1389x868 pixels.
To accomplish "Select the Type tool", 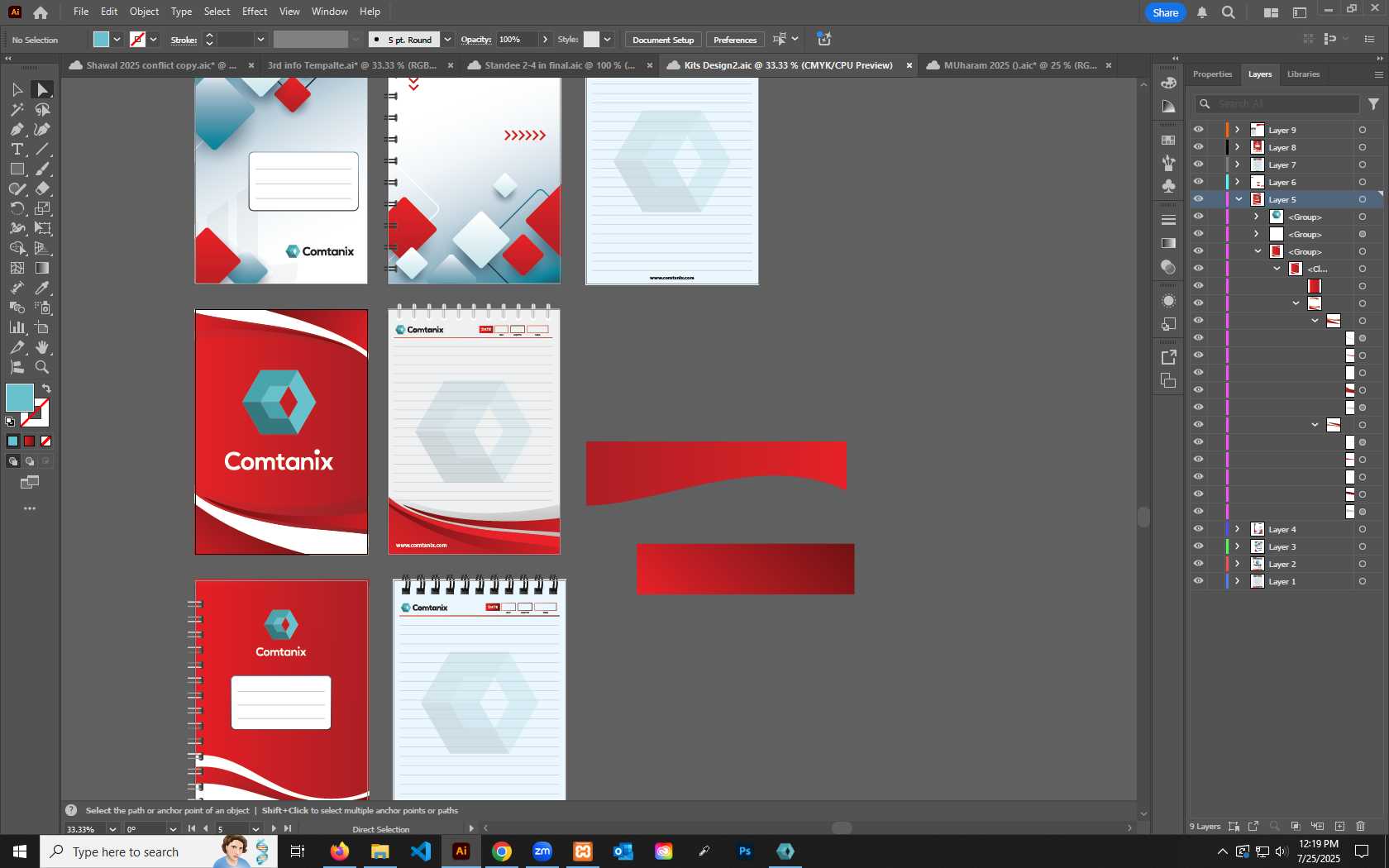I will [x=17, y=149].
